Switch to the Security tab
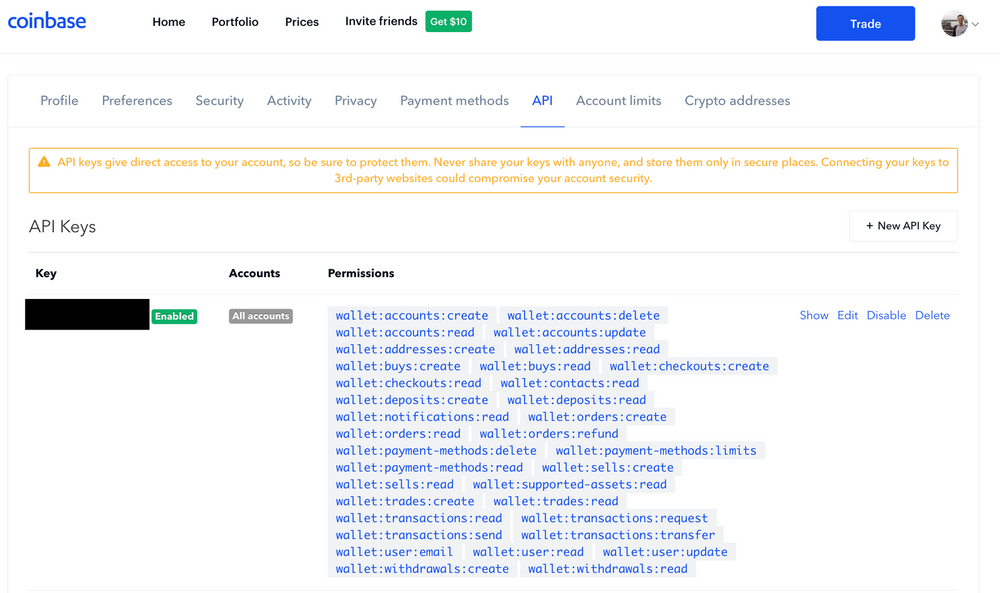This screenshot has height=593, width=1000. point(219,100)
